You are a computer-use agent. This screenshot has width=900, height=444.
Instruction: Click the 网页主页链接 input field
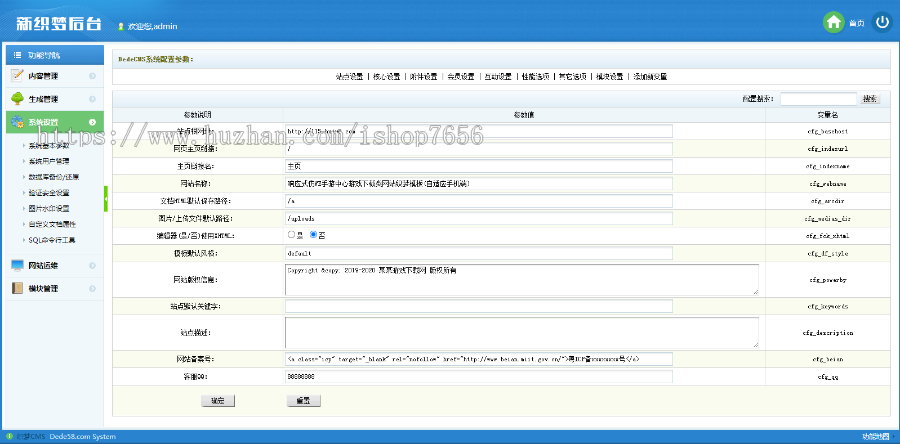click(x=479, y=149)
